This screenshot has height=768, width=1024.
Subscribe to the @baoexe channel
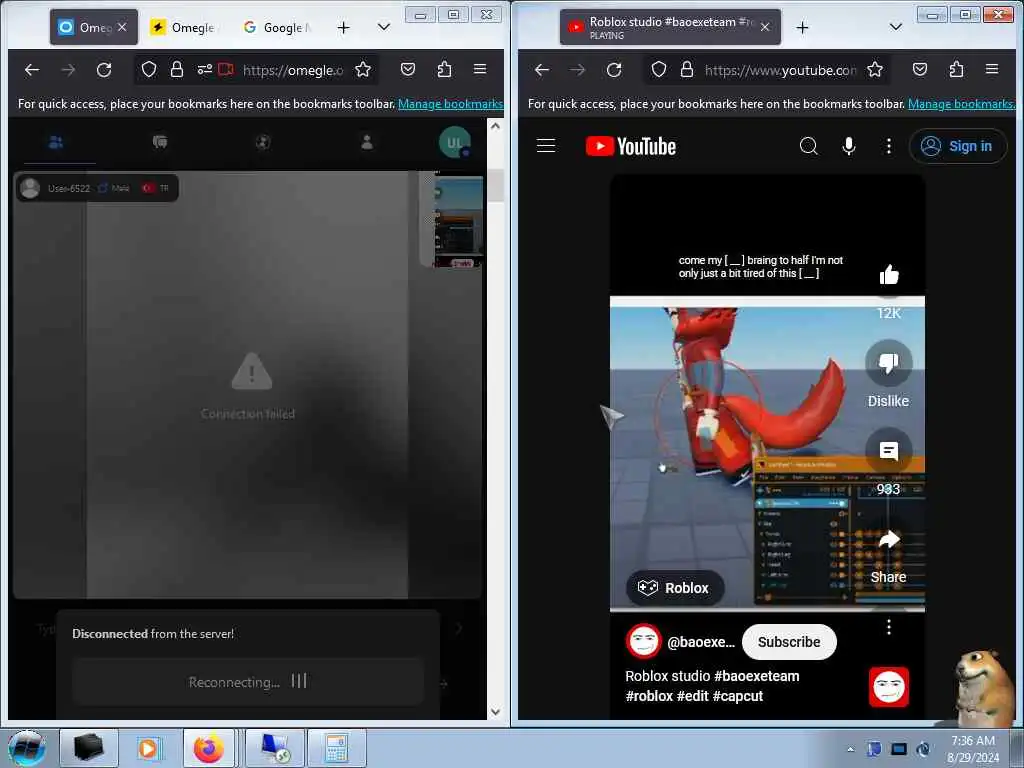coord(789,642)
